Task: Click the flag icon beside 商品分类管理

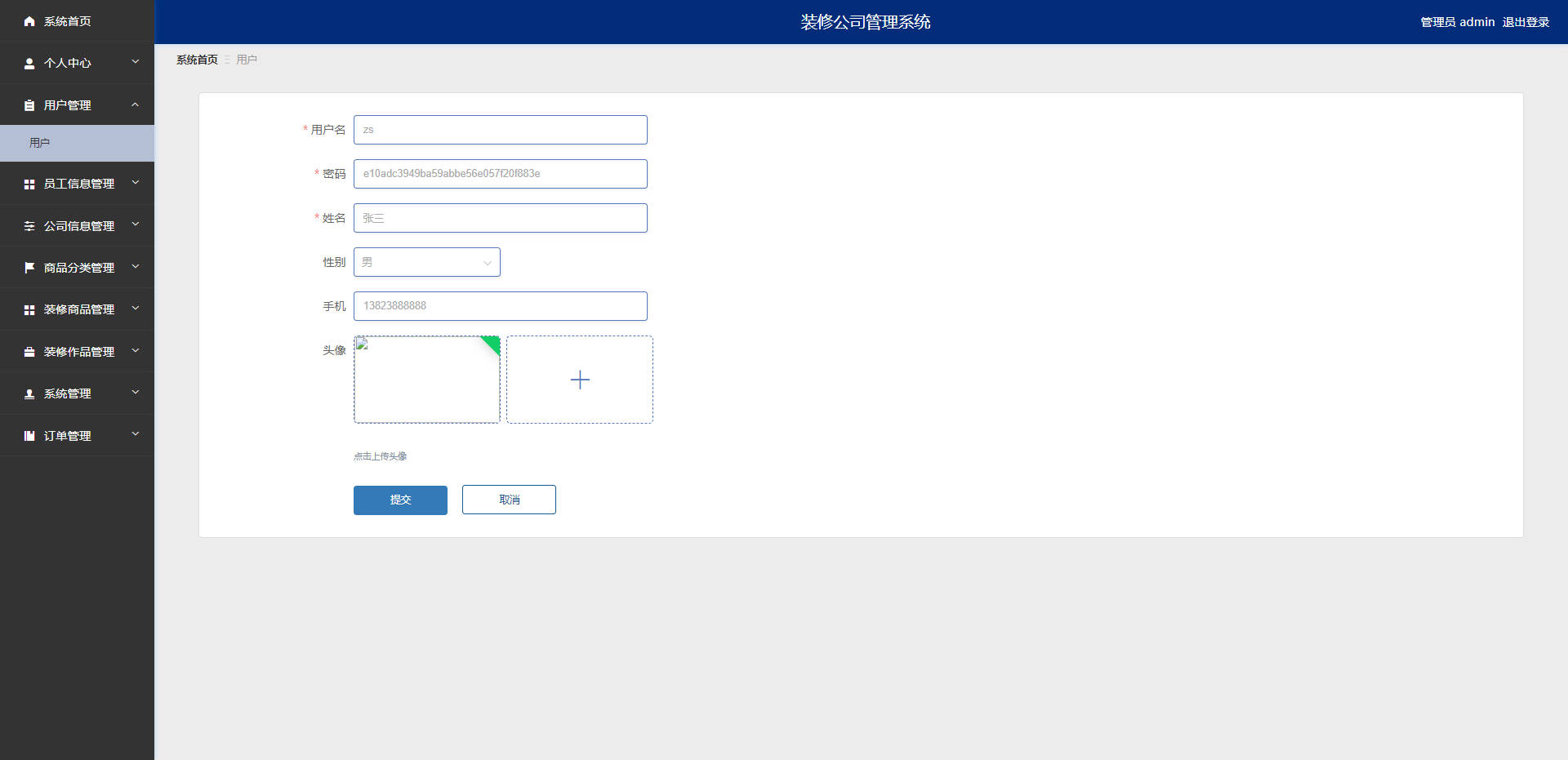Action: (x=29, y=268)
